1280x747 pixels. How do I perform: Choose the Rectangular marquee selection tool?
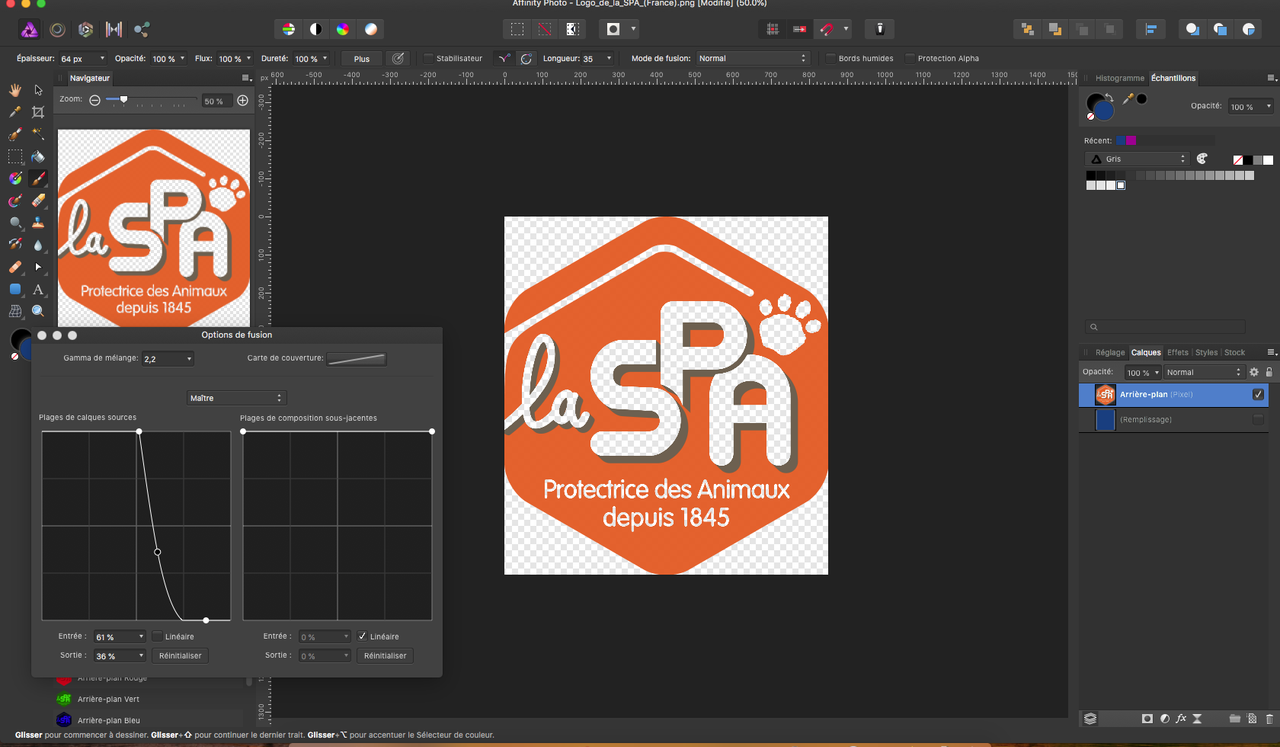pyautogui.click(x=15, y=157)
